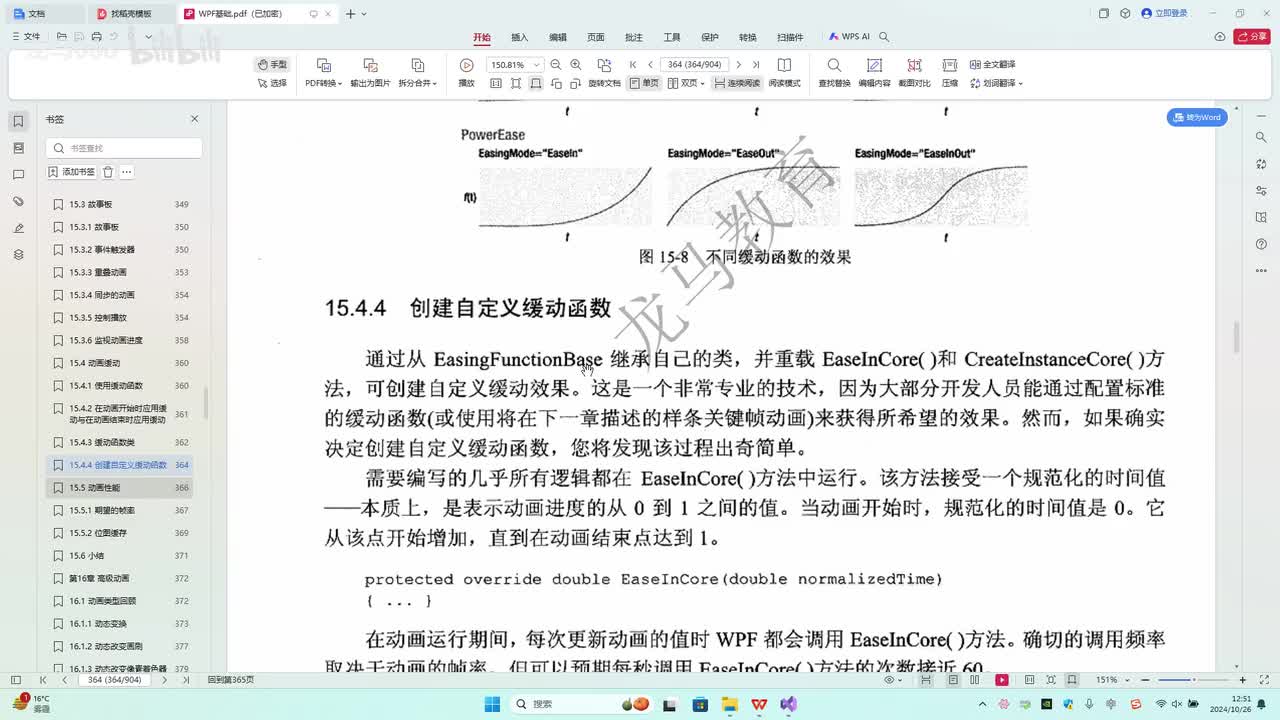Switch to the 找稻壳模板 tab

[x=130, y=14]
